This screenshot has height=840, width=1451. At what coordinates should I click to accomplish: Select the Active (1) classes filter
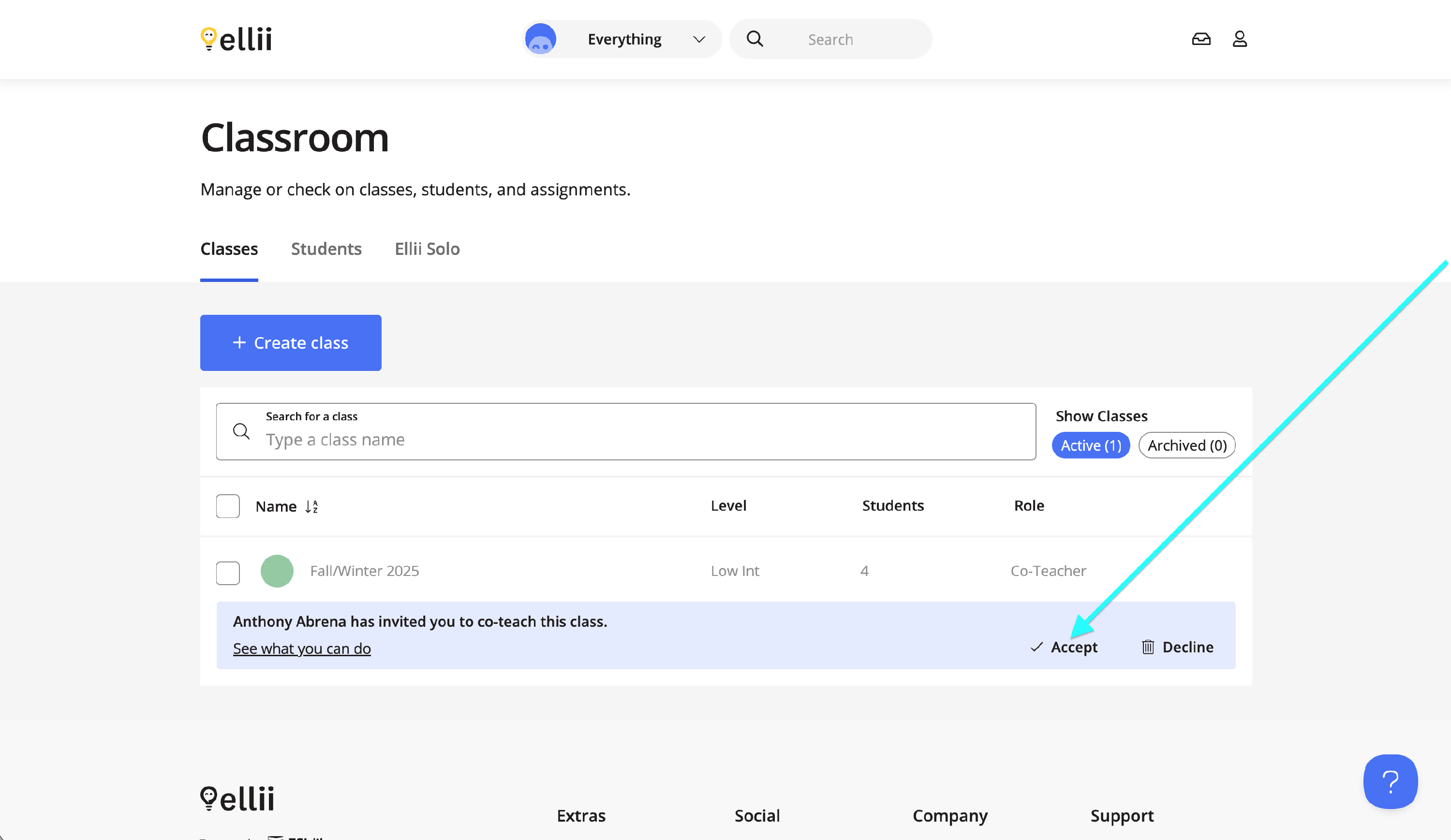click(x=1091, y=445)
